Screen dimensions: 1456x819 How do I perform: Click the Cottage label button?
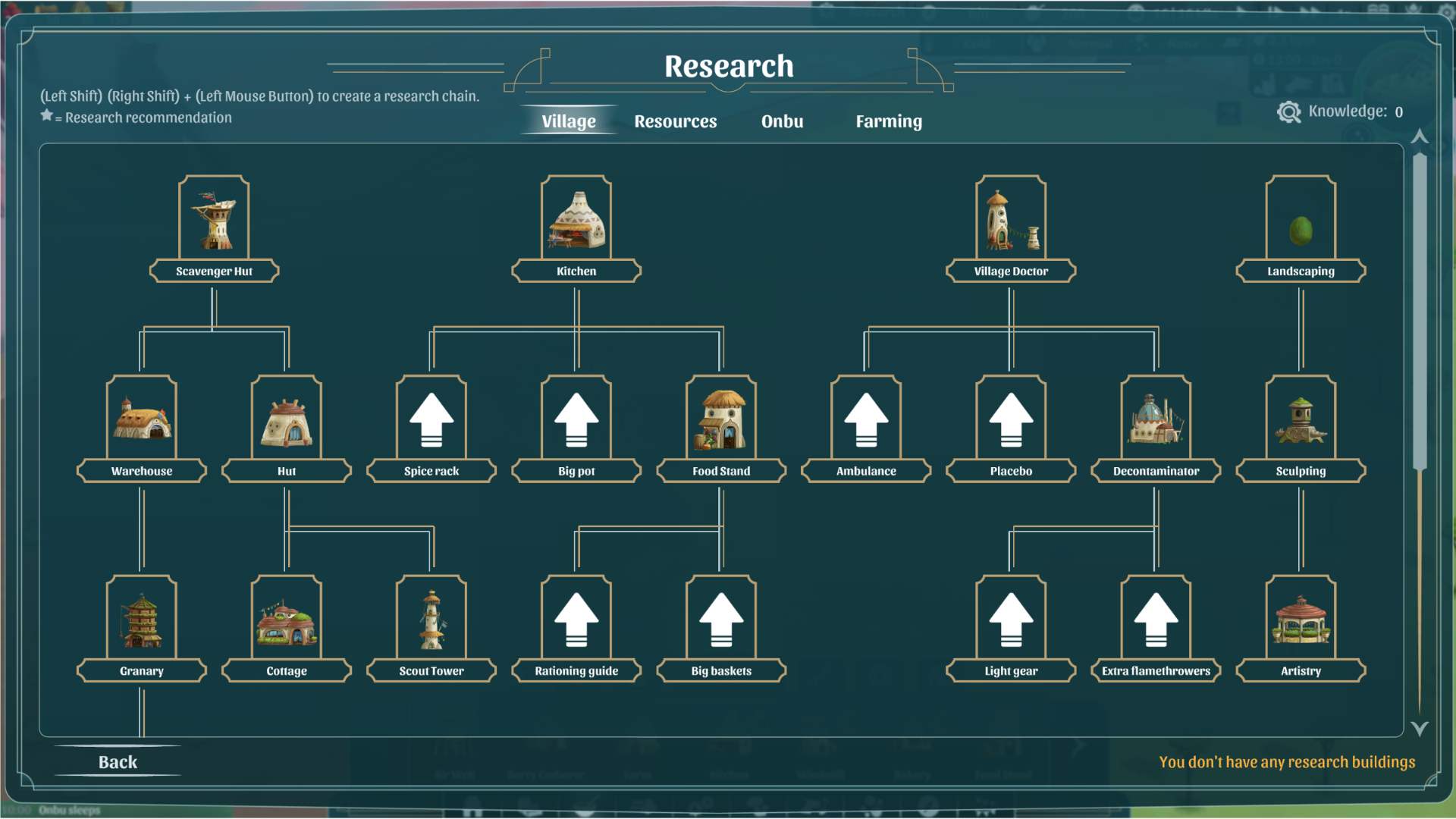pyautogui.click(x=287, y=671)
